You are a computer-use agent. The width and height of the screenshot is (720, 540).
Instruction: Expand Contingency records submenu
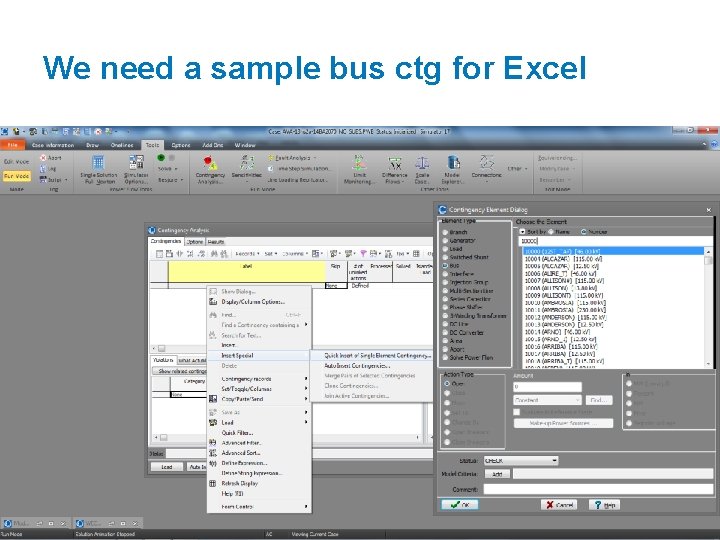tap(259, 379)
